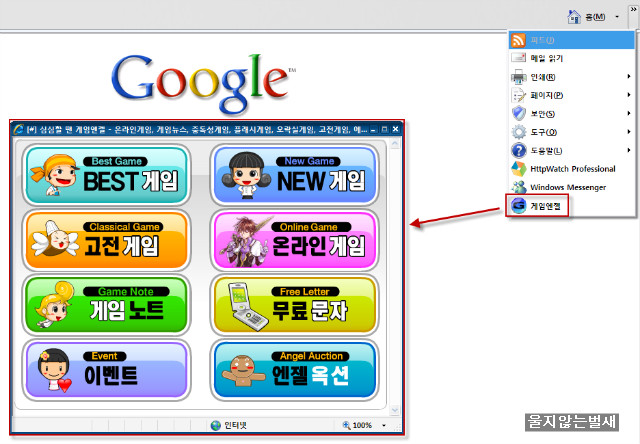Image resolution: width=640 pixels, height=444 pixels.
Task: Click the printer icon in the menu
Action: (518, 76)
